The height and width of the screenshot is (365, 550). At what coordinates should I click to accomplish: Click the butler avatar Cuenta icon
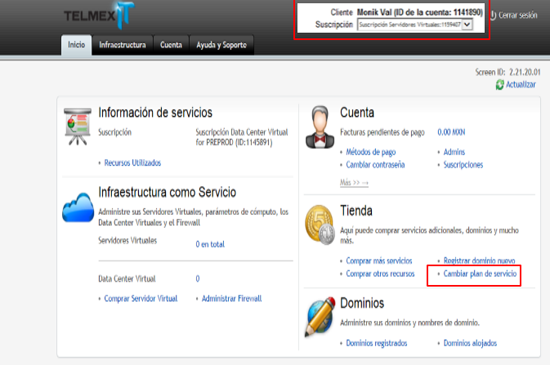(x=320, y=127)
